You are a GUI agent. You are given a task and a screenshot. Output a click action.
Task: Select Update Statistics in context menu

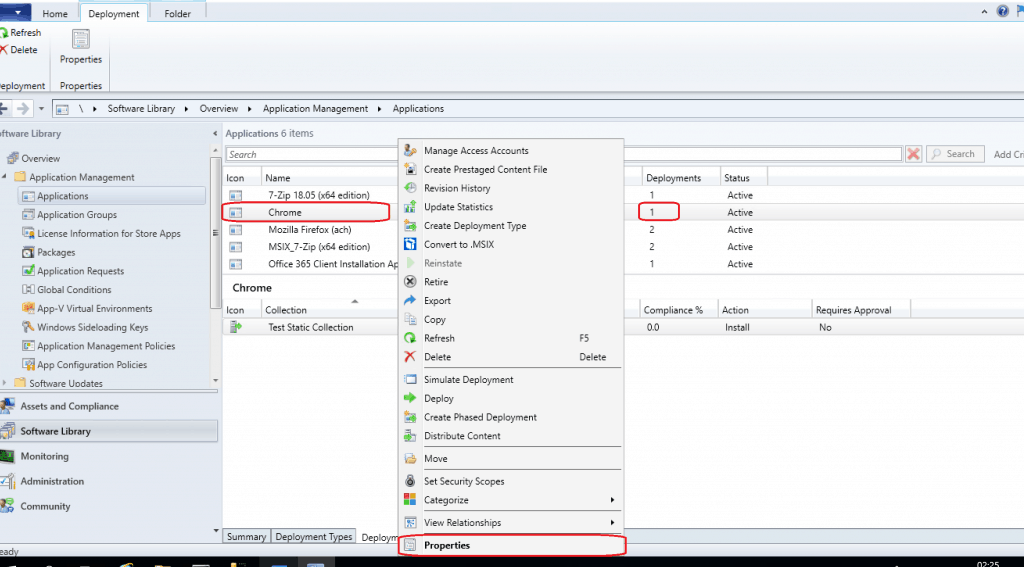coord(458,207)
